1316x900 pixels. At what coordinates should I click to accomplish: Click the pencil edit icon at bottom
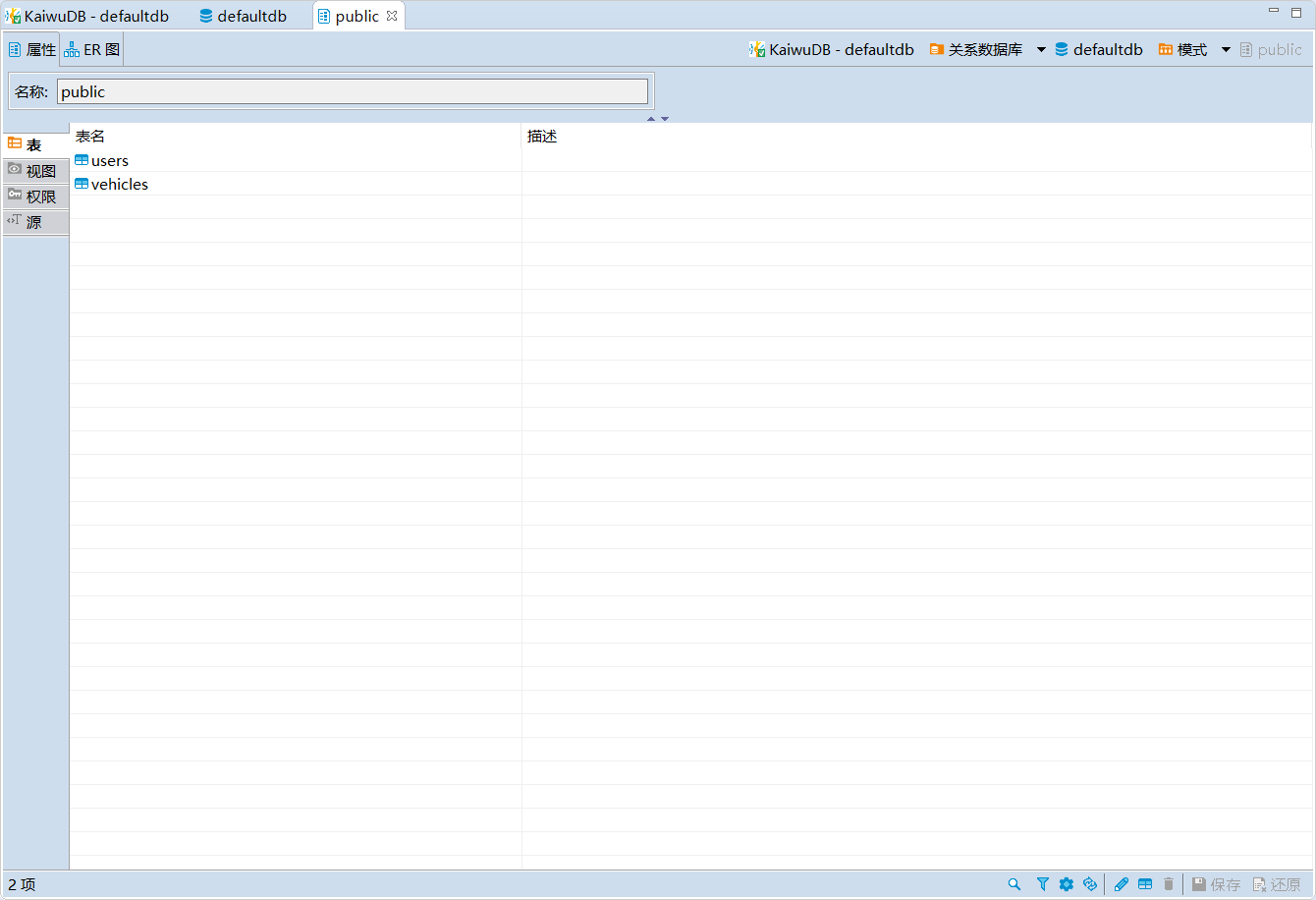(x=1122, y=884)
